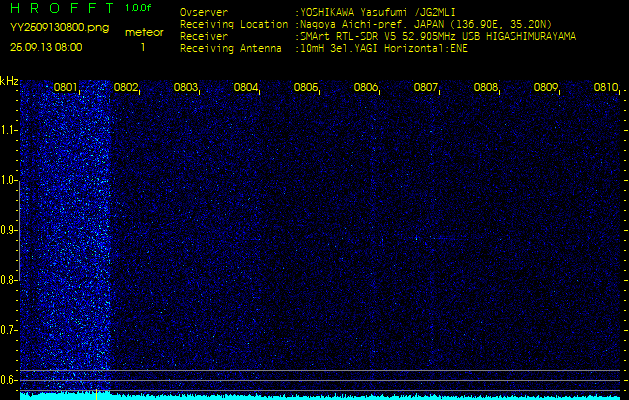Click the 0802 time marker

[126, 87]
